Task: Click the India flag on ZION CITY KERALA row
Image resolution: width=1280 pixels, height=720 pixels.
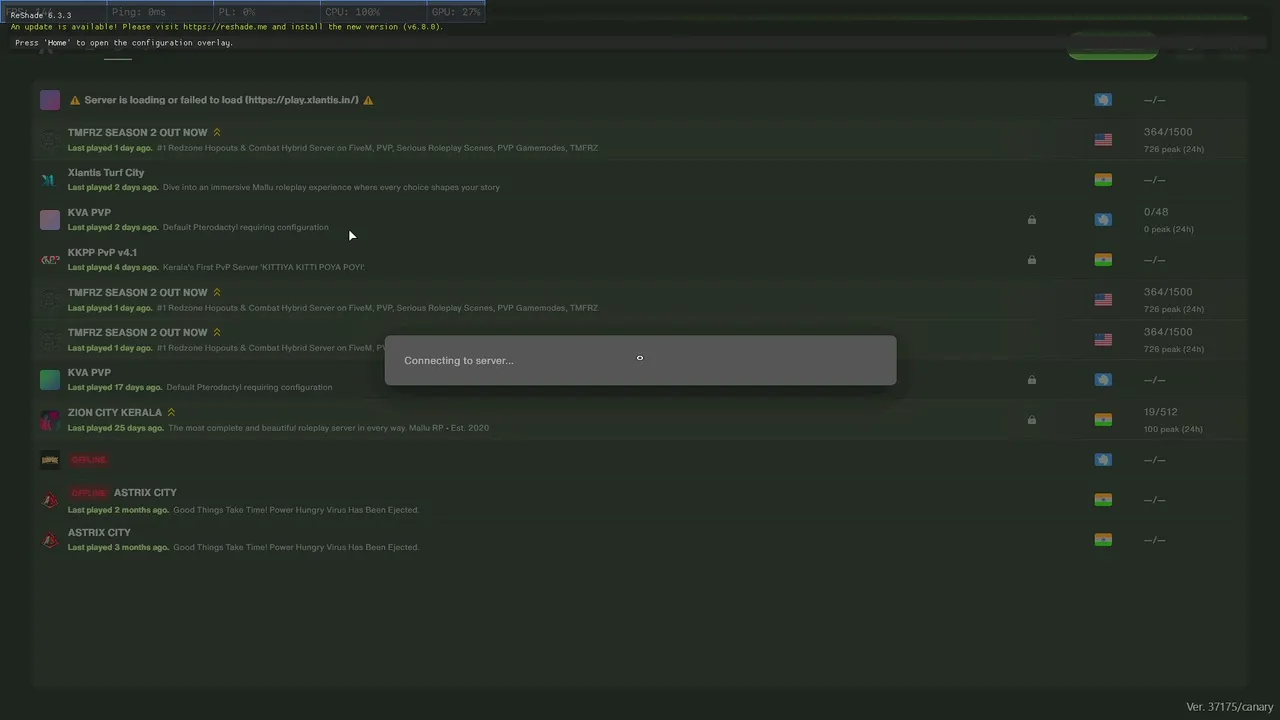Action: point(1103,420)
